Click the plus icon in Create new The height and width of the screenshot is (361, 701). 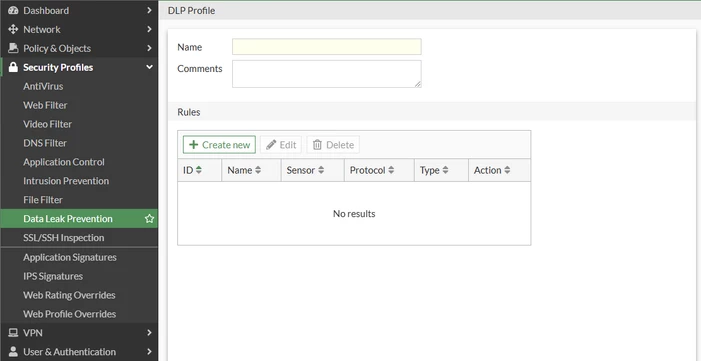194,145
